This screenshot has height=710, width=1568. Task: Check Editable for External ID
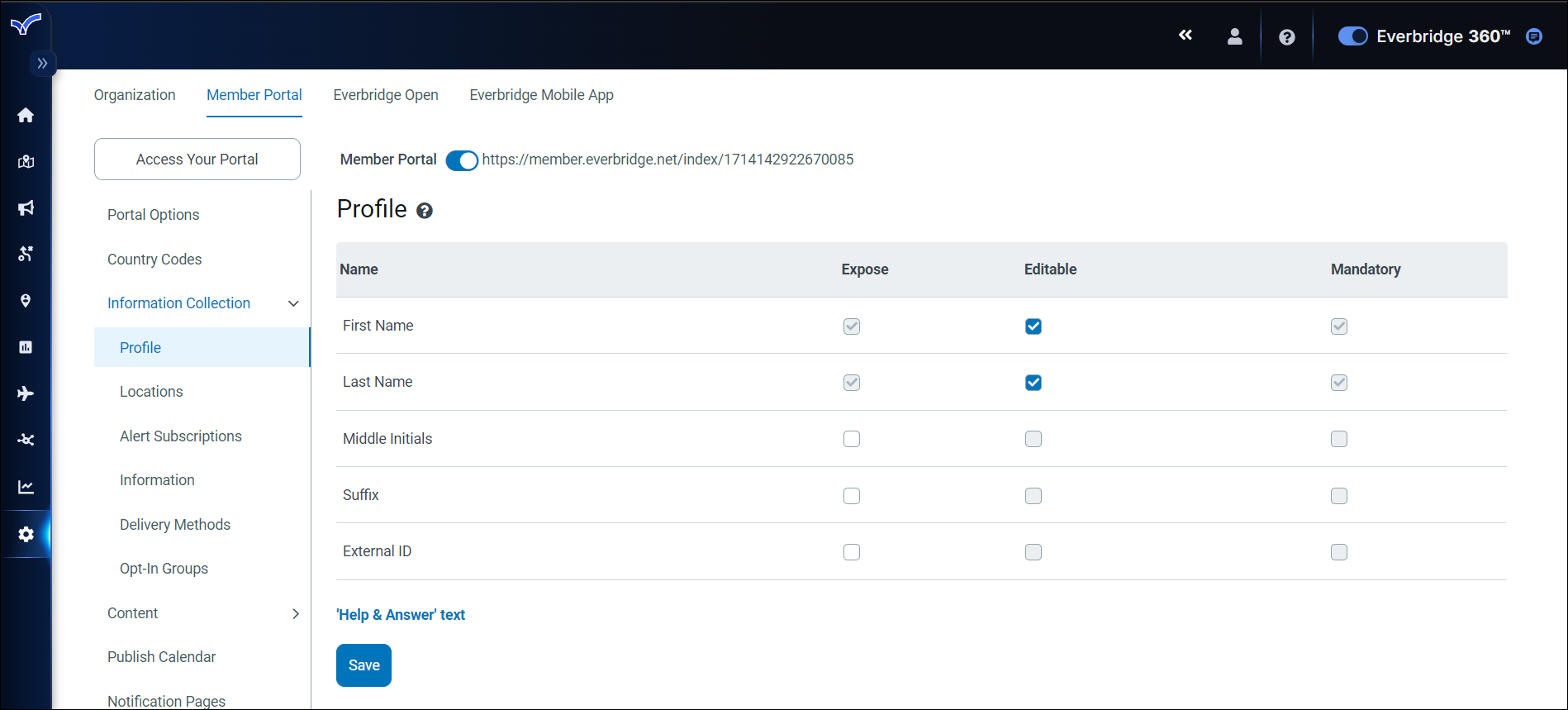pyautogui.click(x=1033, y=552)
